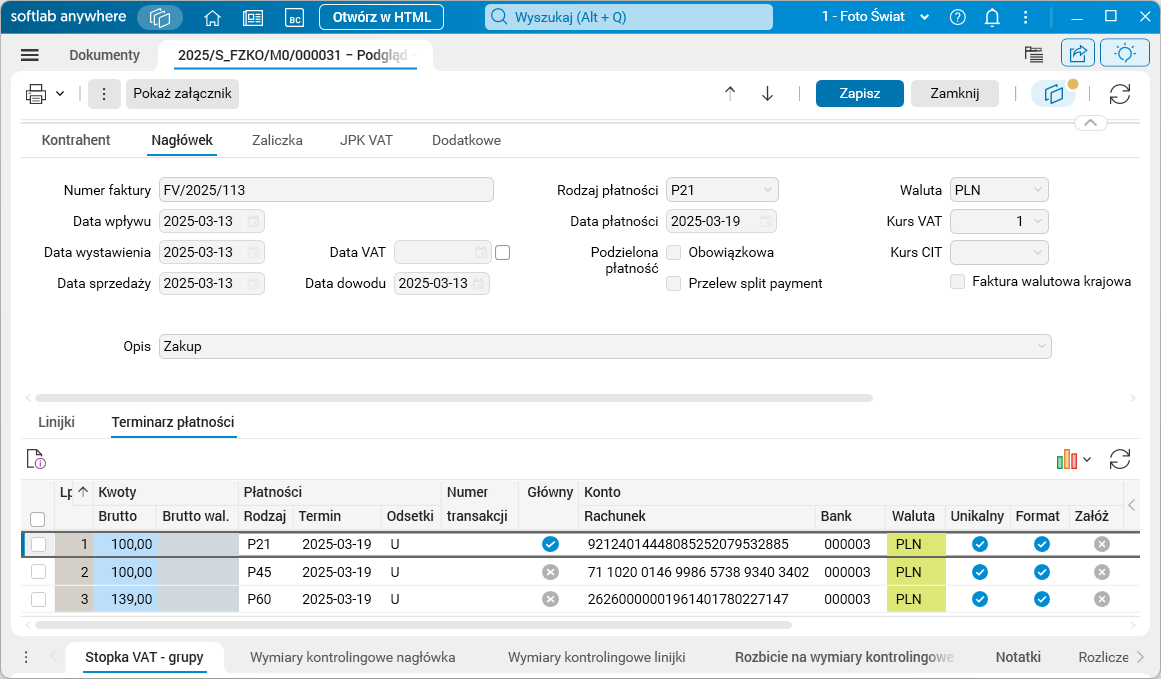The width and height of the screenshot is (1161, 679).
Task: Click Numer faktury field
Action: point(326,190)
